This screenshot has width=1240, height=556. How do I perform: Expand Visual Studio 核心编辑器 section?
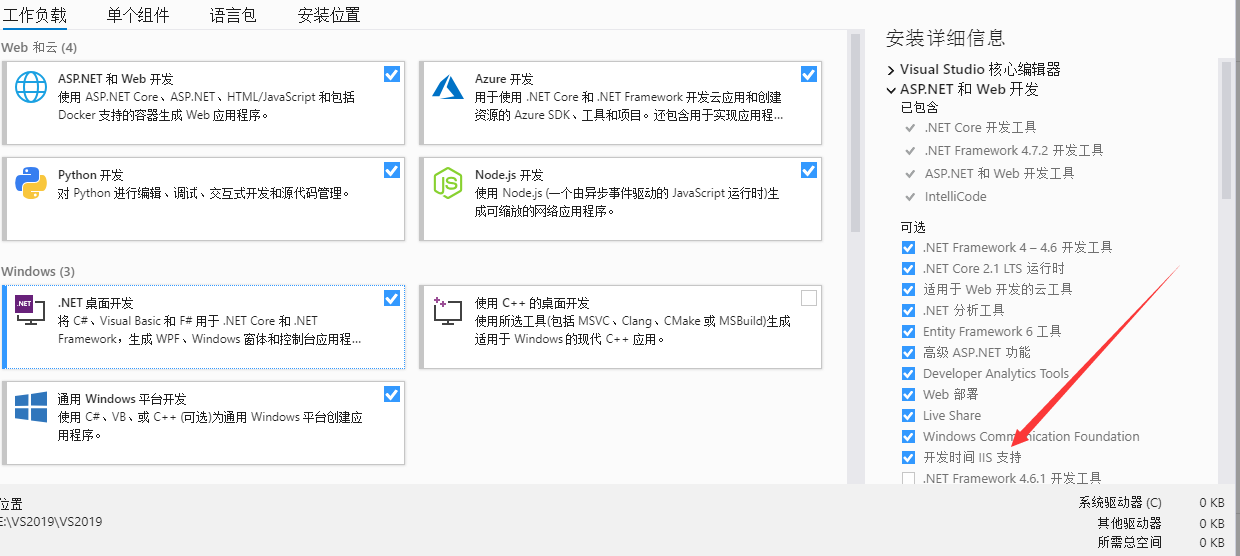[x=891, y=70]
